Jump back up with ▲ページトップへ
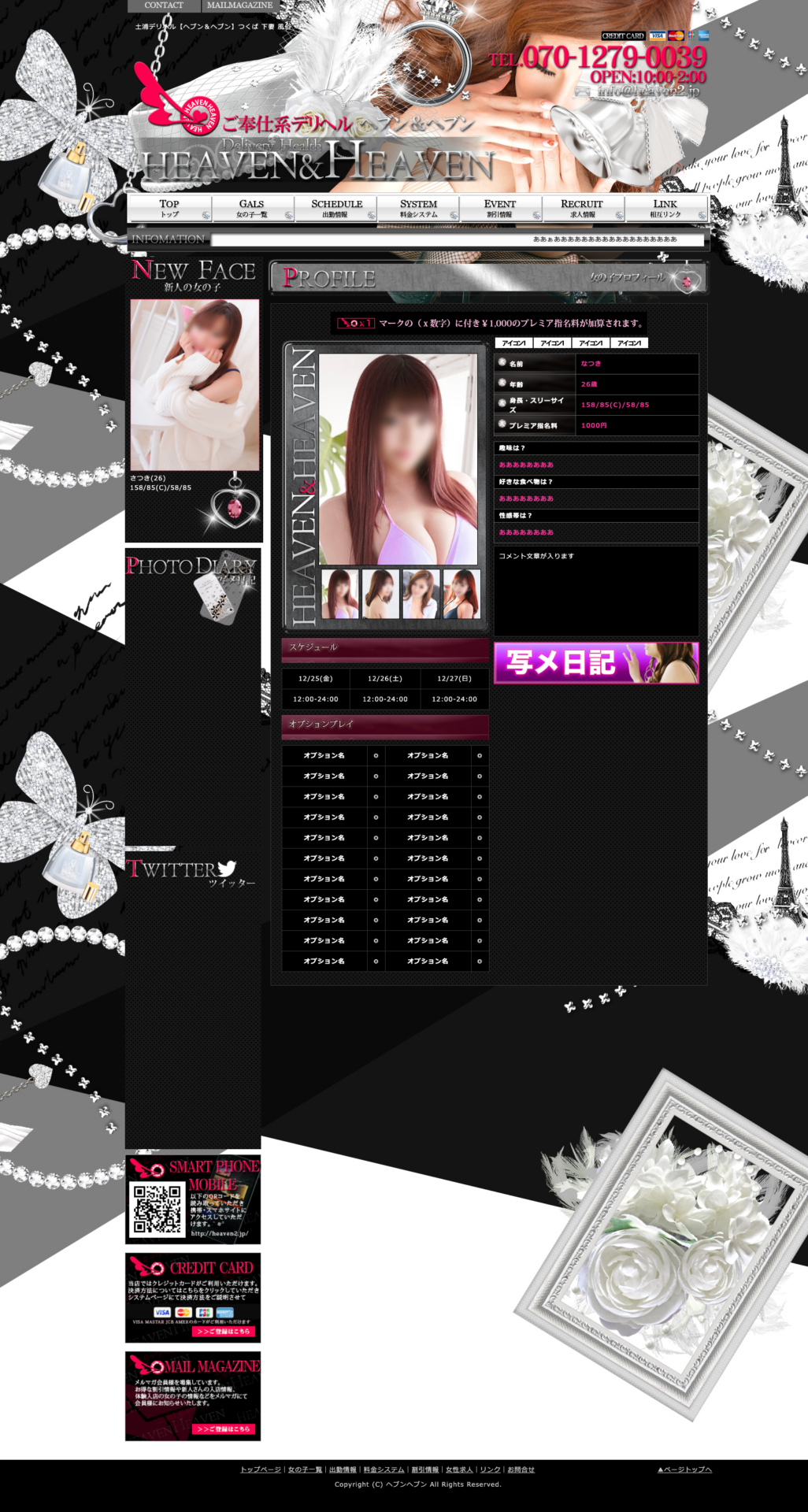 (685, 1469)
